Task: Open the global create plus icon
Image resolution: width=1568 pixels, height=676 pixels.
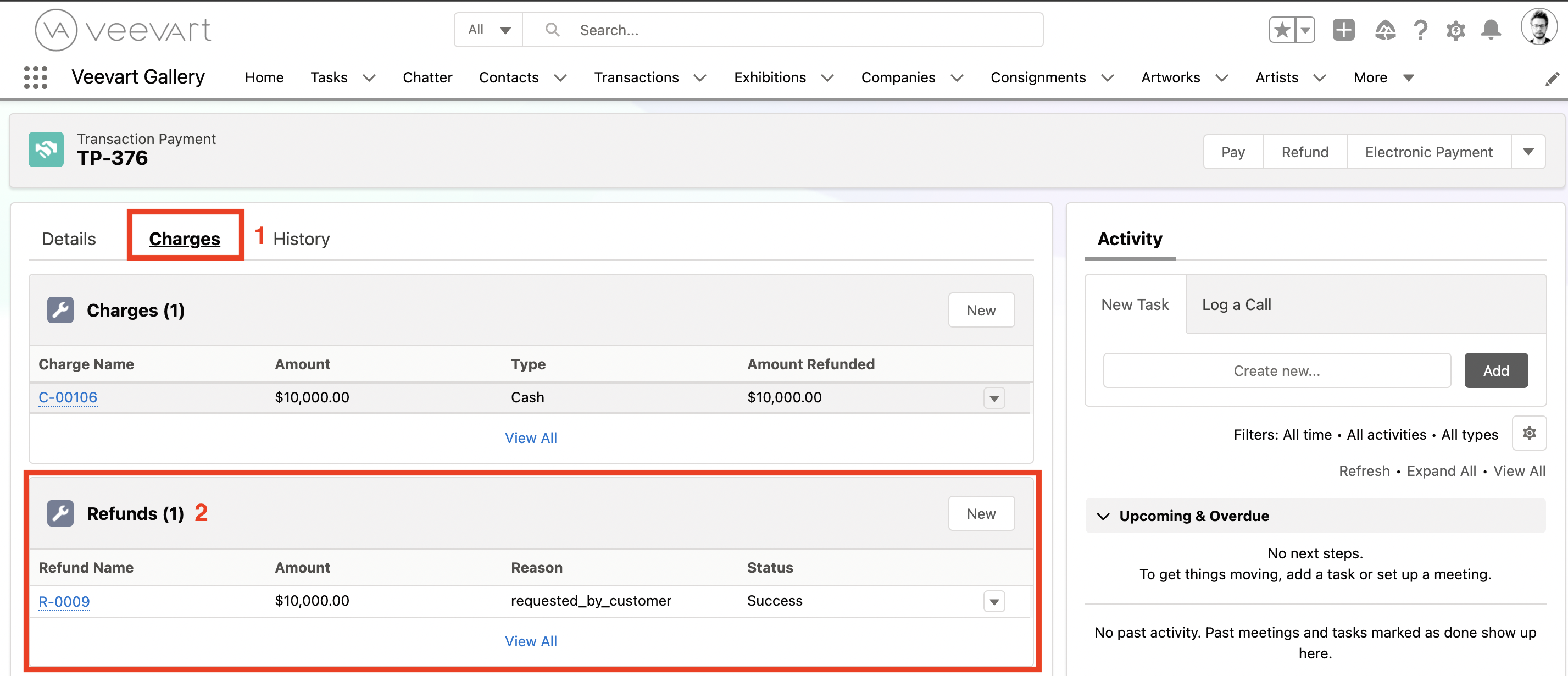Action: pyautogui.click(x=1343, y=30)
